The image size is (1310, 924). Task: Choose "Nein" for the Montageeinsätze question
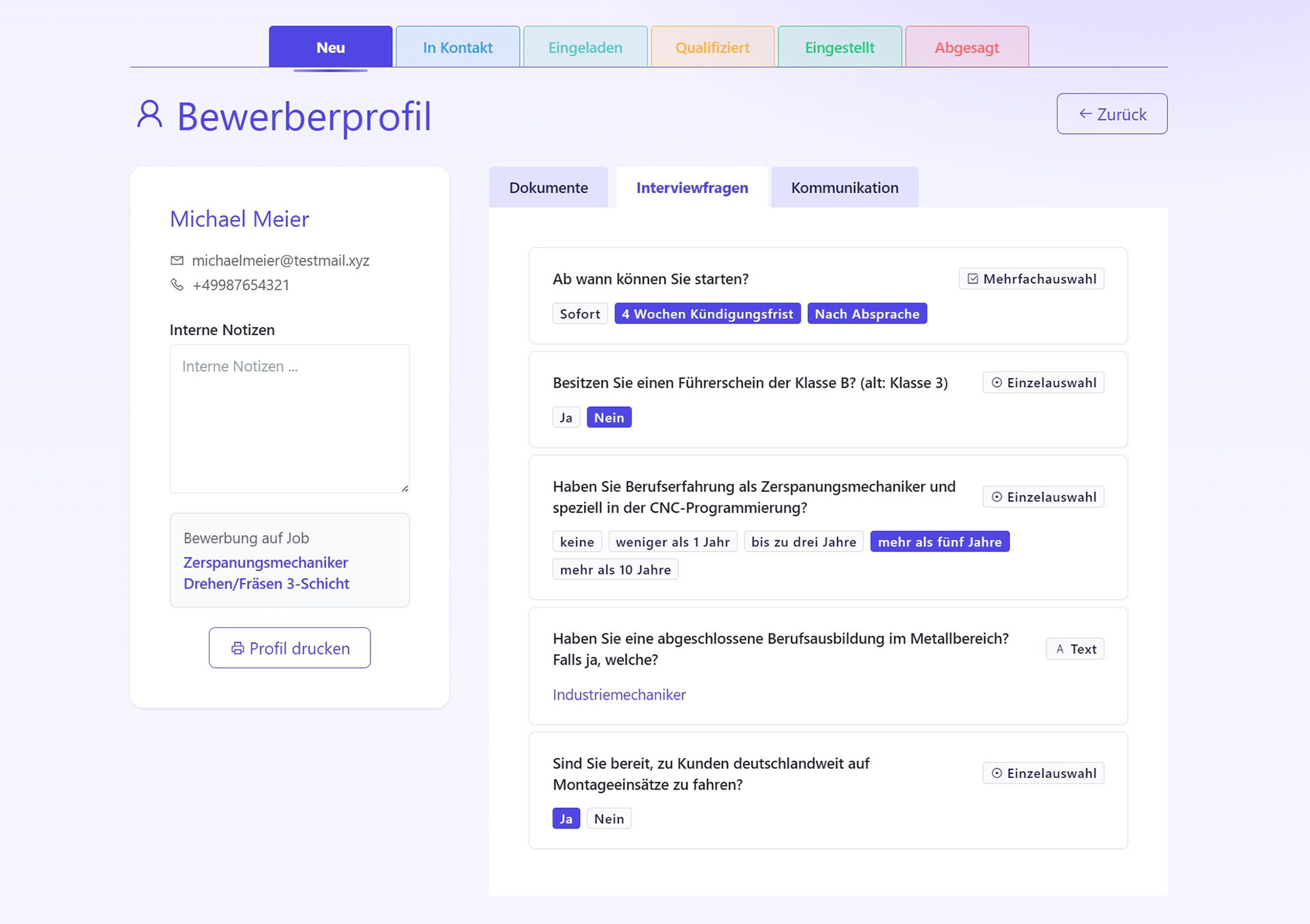(x=609, y=818)
